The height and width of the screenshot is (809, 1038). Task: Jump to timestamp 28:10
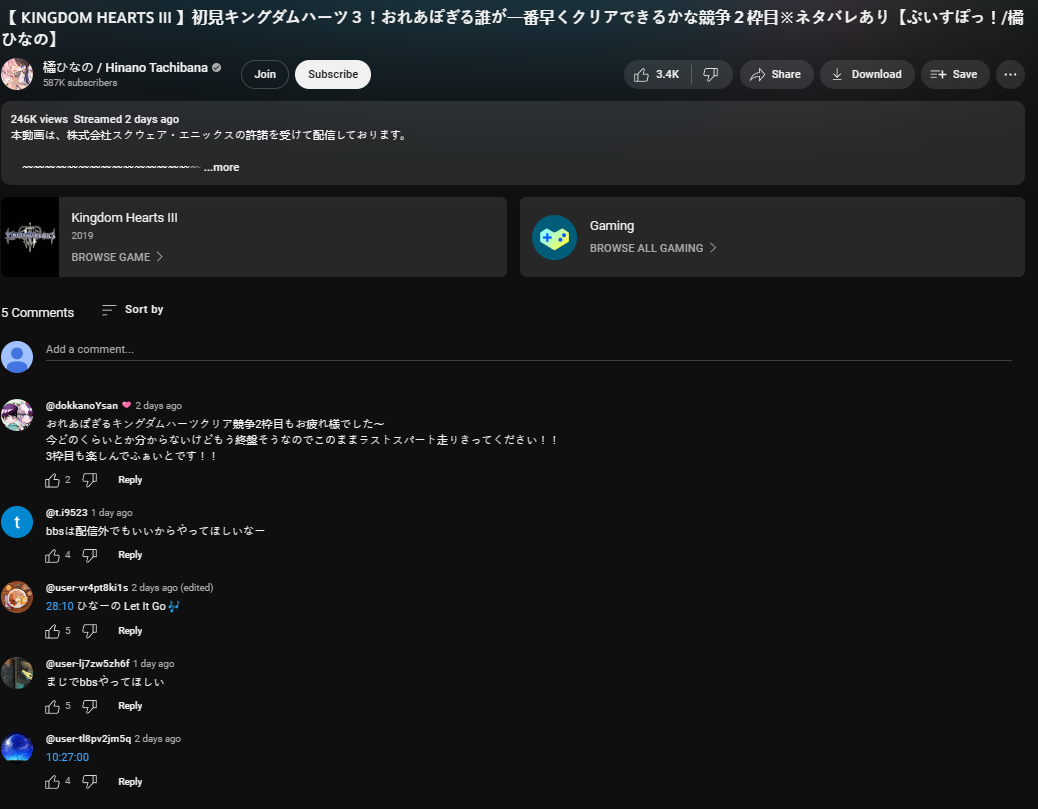(60, 606)
